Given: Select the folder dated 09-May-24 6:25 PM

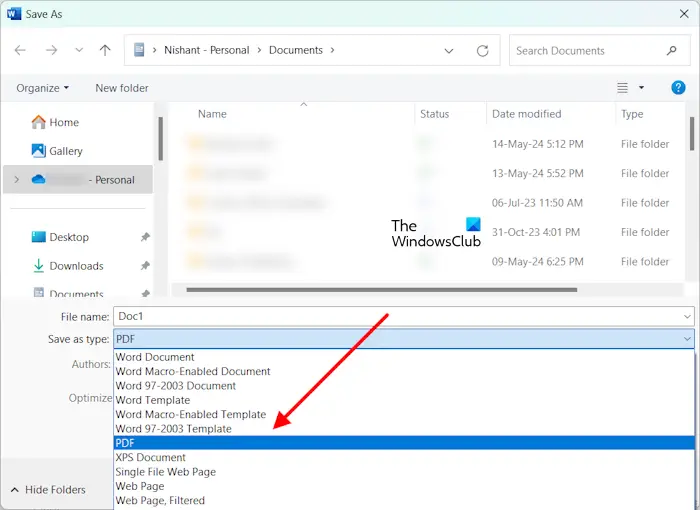Looking at the screenshot, I should [428, 262].
